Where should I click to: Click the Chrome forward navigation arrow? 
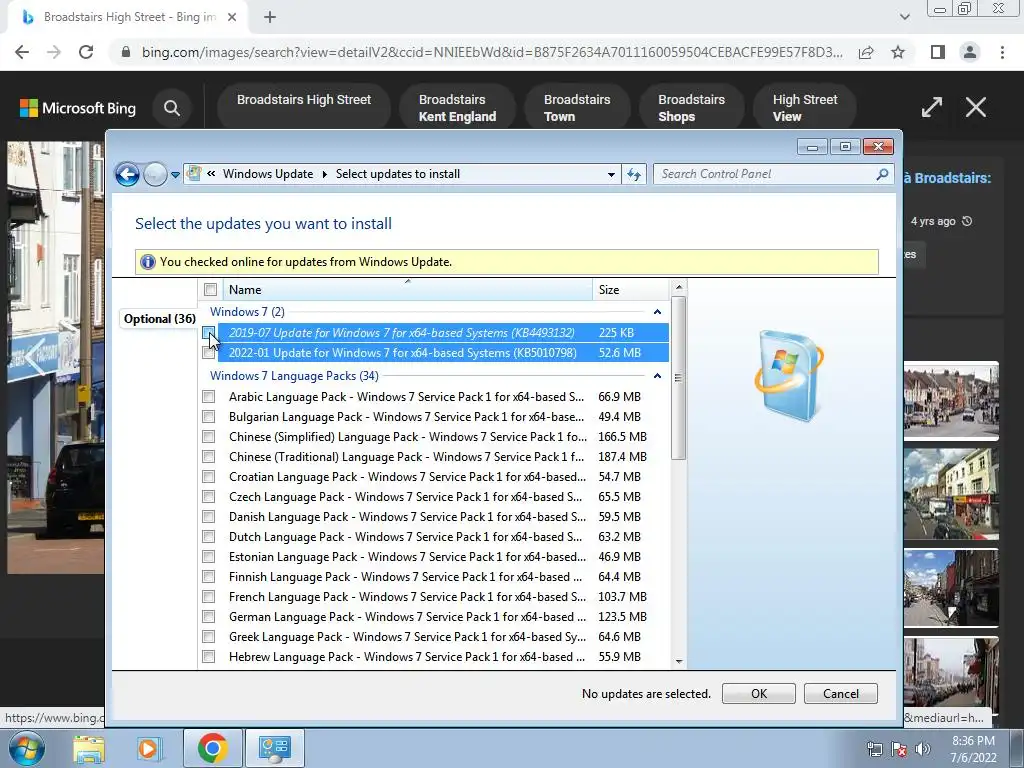tap(54, 52)
